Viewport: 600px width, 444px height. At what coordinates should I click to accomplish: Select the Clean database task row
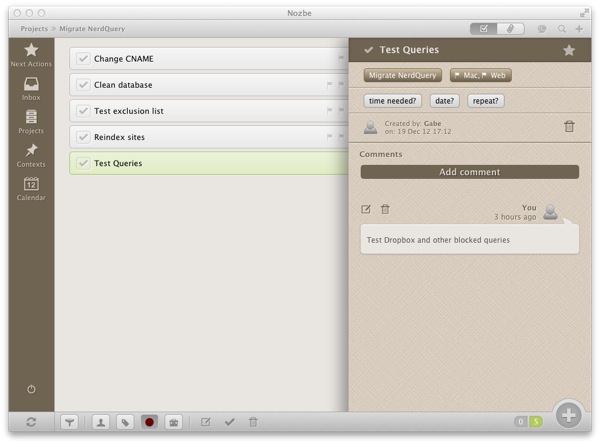(x=209, y=85)
